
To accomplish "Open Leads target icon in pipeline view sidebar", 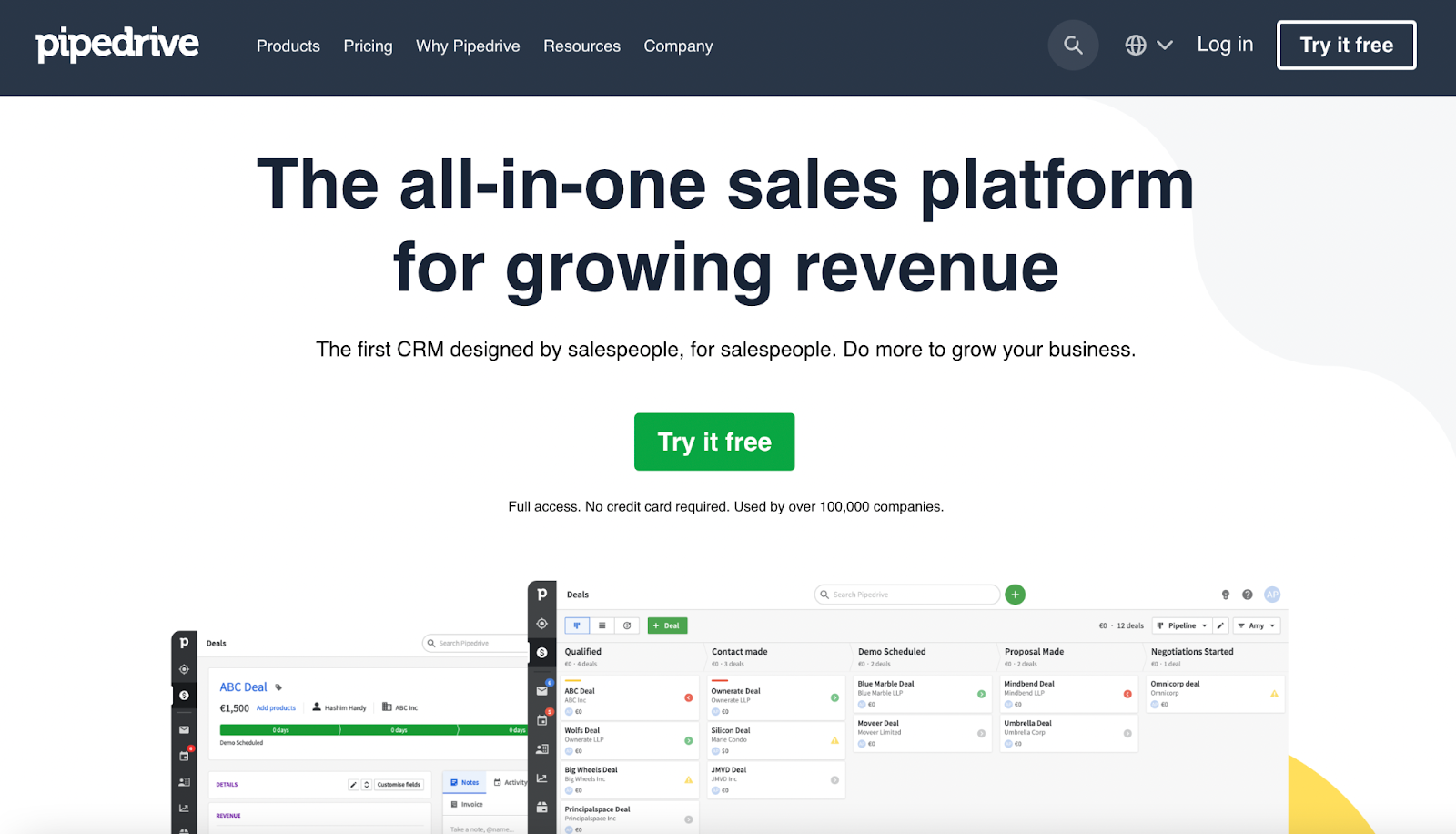I will click(541, 624).
